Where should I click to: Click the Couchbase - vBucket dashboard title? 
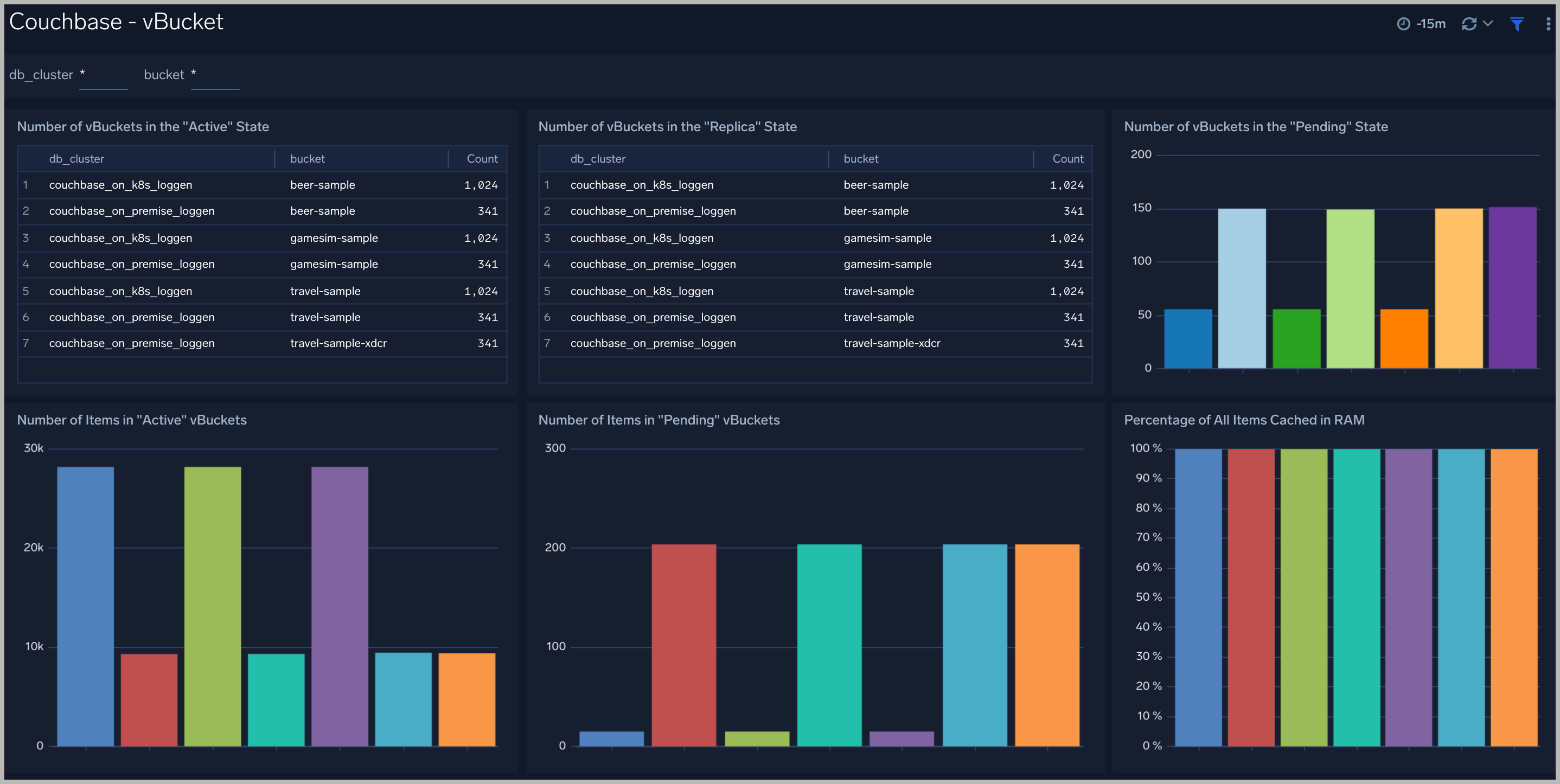tap(116, 22)
